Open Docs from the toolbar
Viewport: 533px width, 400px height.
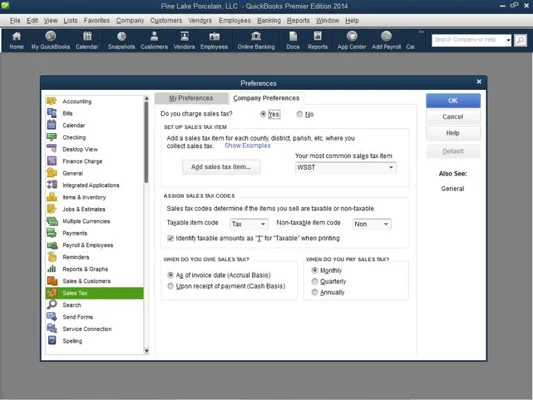293,40
